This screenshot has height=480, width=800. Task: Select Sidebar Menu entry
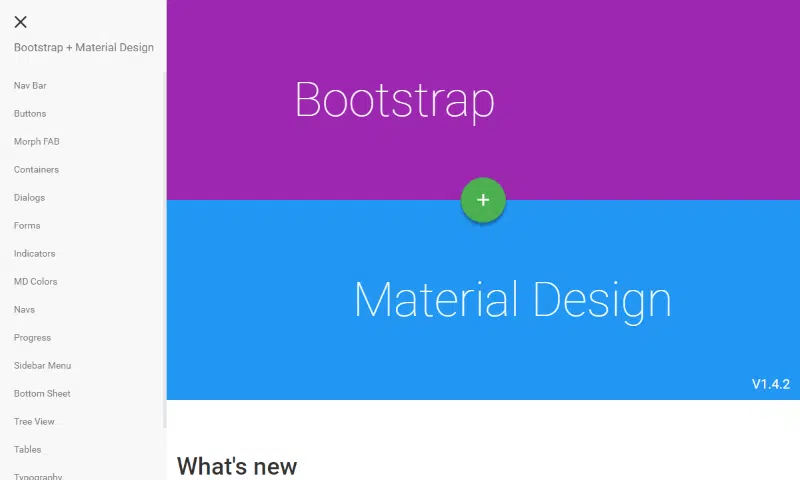point(43,366)
